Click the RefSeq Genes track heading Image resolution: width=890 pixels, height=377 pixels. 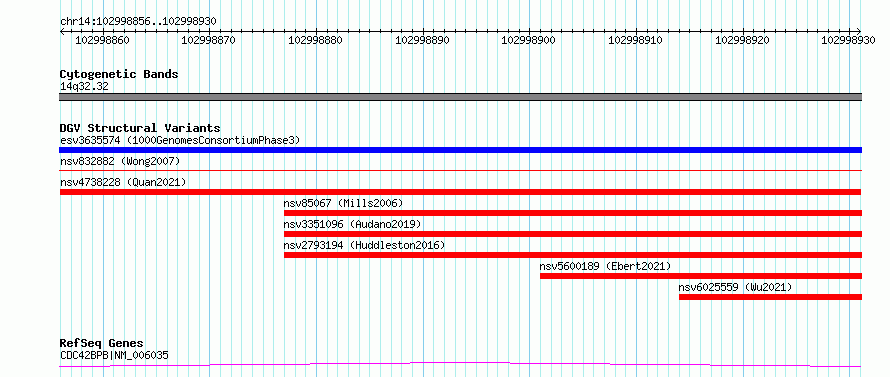click(x=101, y=343)
